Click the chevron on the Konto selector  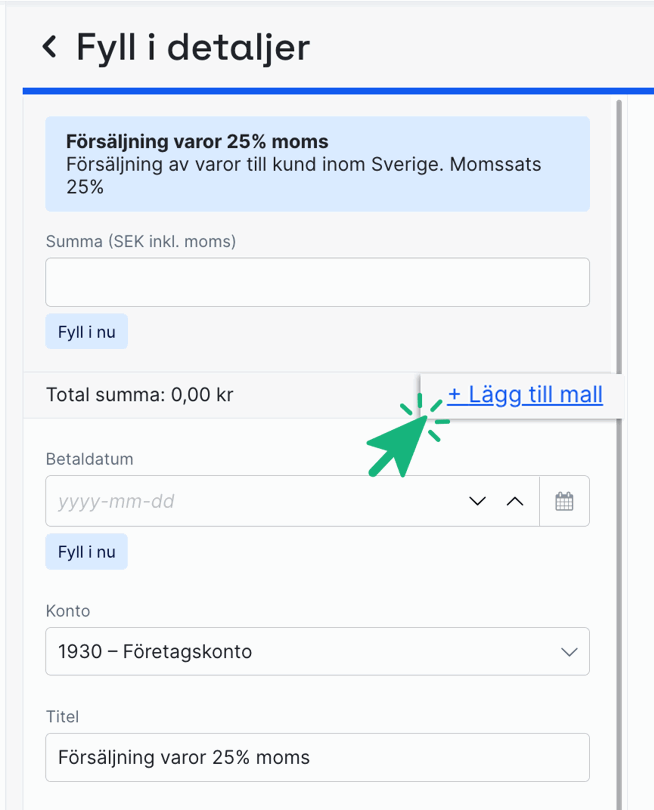[569, 651]
